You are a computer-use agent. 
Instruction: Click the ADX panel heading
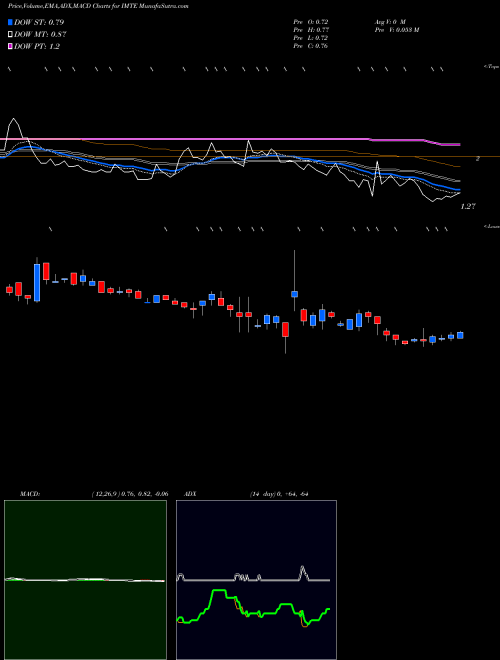(190, 494)
